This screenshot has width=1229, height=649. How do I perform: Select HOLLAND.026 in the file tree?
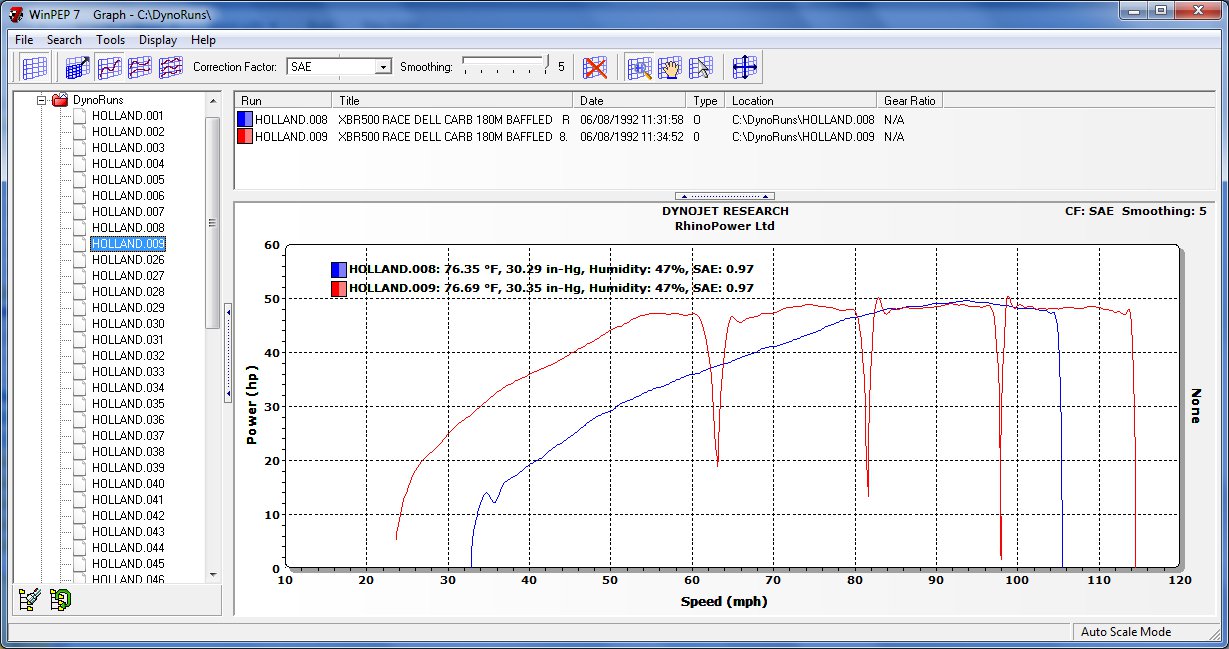tap(128, 260)
